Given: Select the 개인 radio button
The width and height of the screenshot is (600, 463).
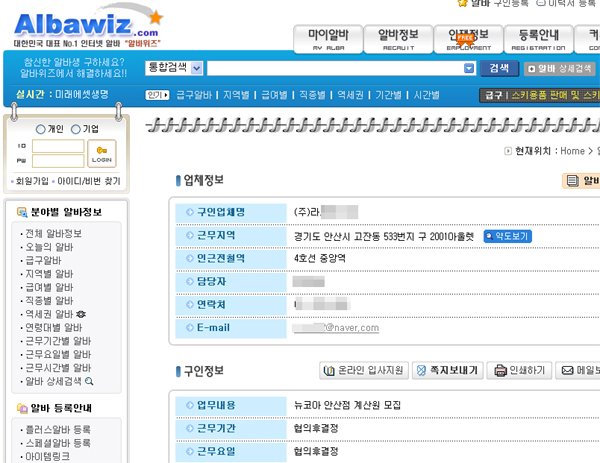Looking at the screenshot, I should coord(40,129).
